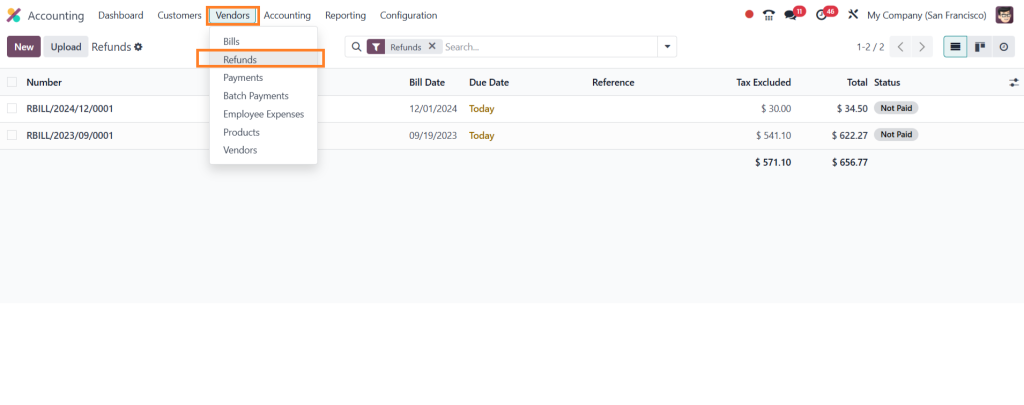Sort by the Number column header
This screenshot has width=1024, height=405.
click(44, 82)
